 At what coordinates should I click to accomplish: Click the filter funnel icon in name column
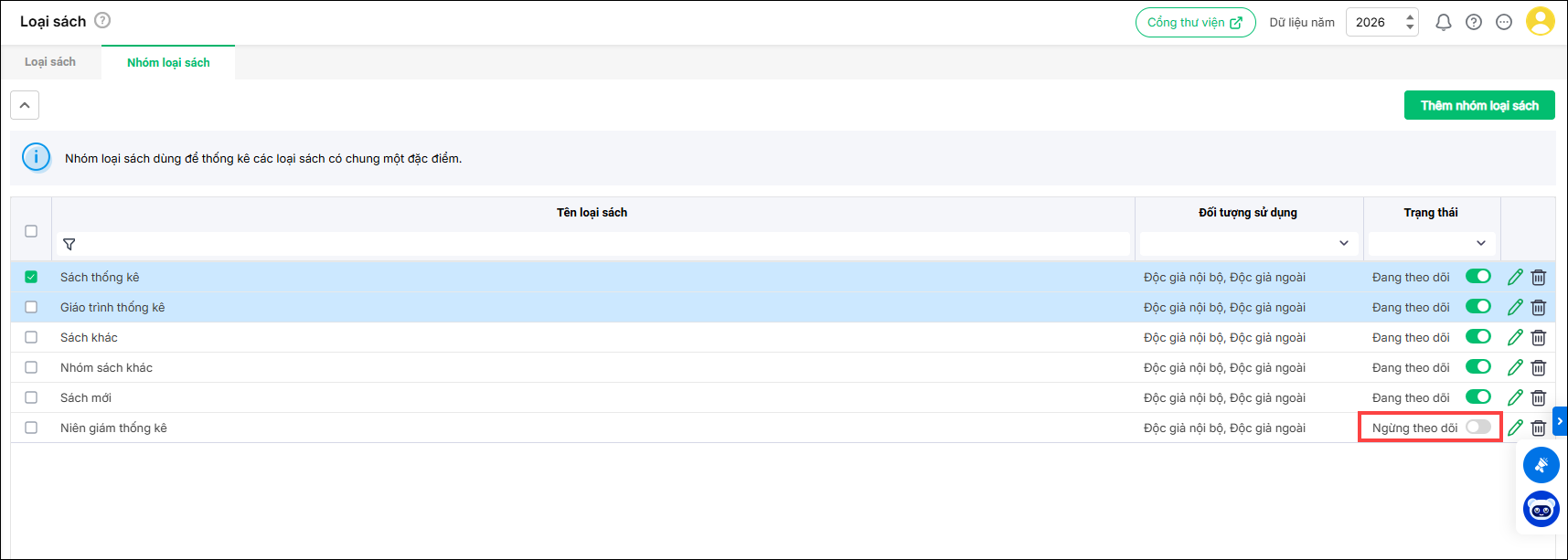coord(69,244)
